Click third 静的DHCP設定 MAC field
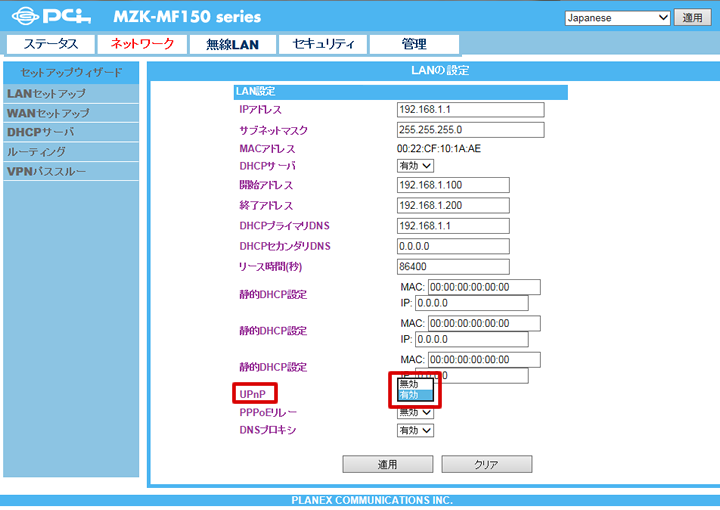Viewport: 720px width, 510px height. click(484, 360)
